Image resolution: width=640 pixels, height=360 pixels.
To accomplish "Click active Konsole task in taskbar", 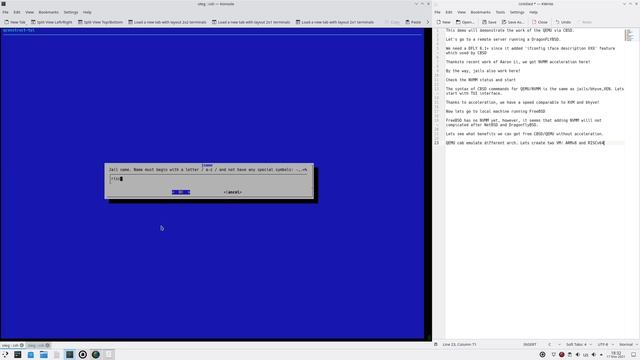I will (69, 354).
